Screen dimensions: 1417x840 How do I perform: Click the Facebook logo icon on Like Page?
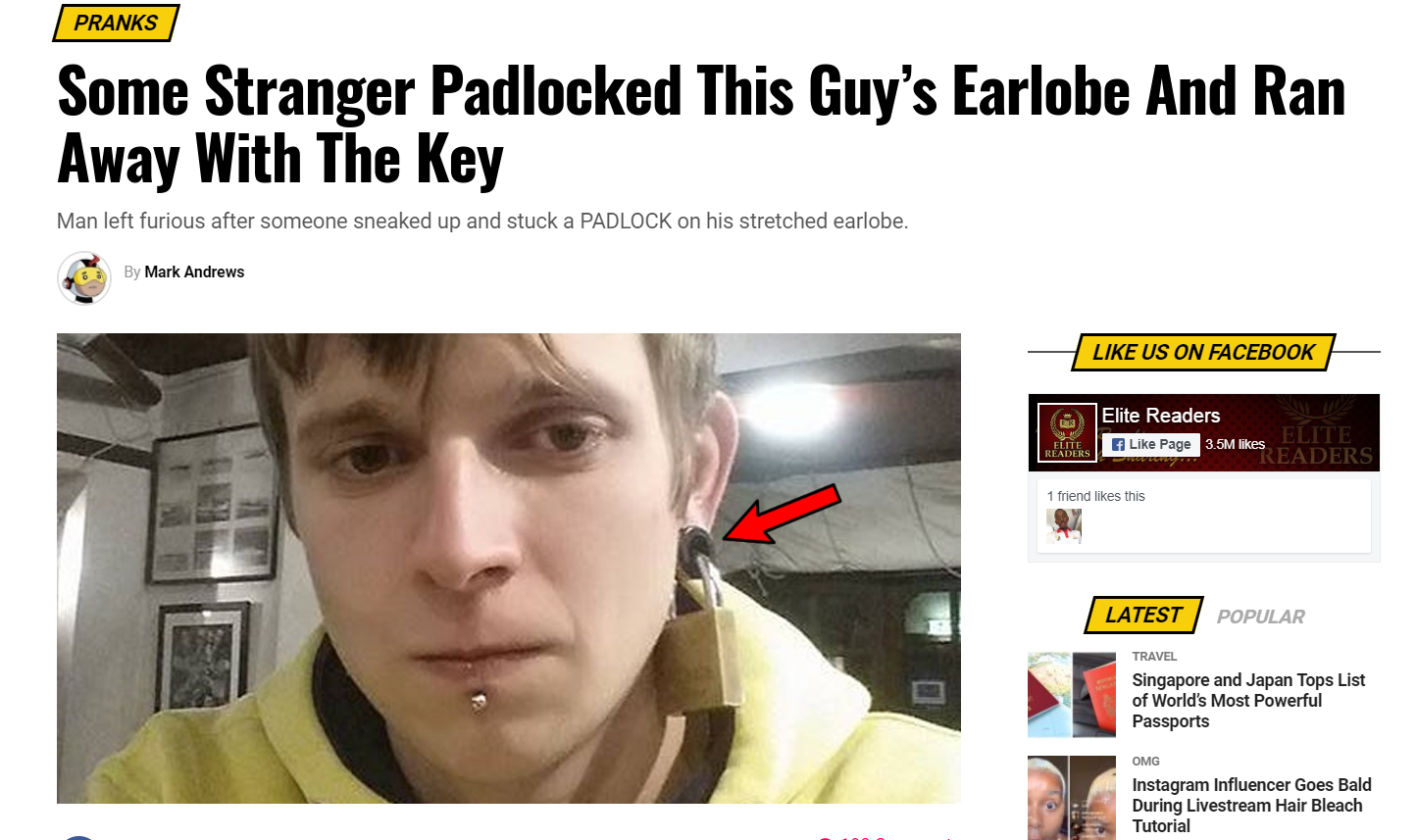pyautogui.click(x=1118, y=444)
